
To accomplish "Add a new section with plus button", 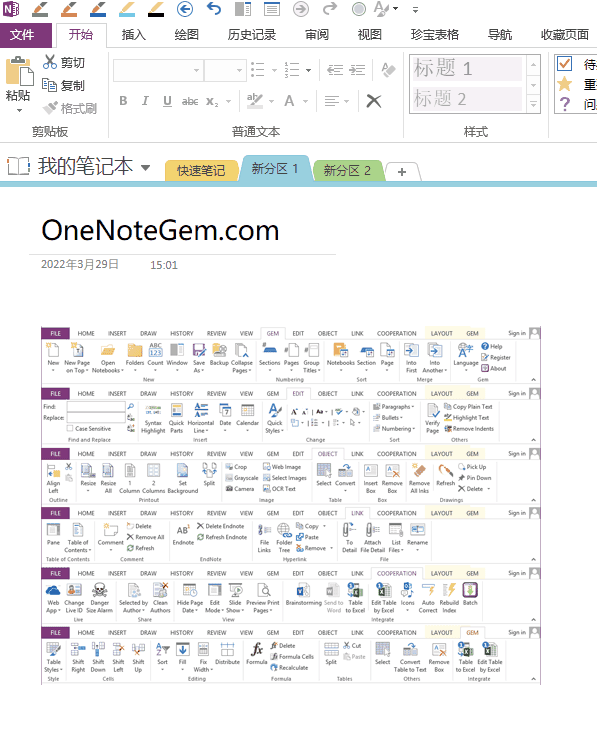I will [402, 171].
